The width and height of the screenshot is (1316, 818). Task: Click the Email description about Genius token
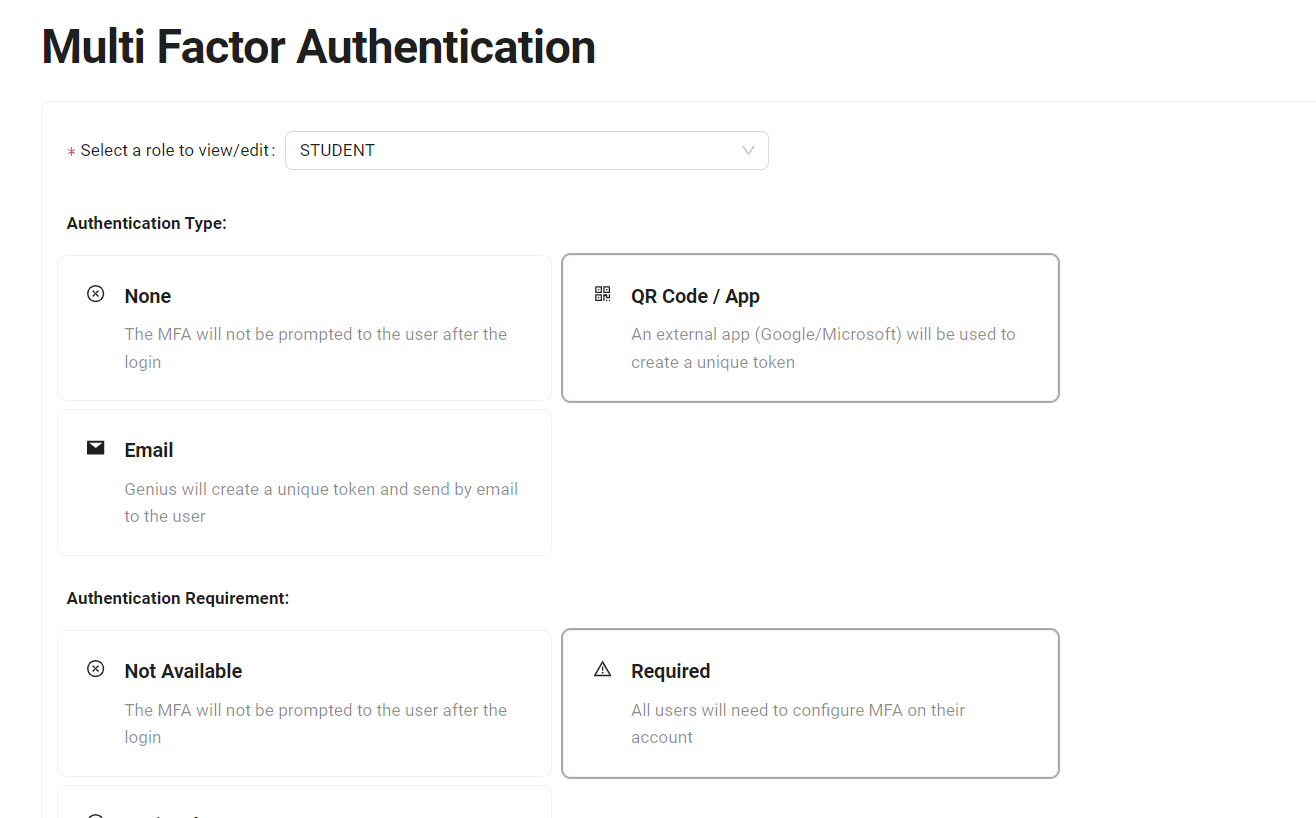pos(321,503)
